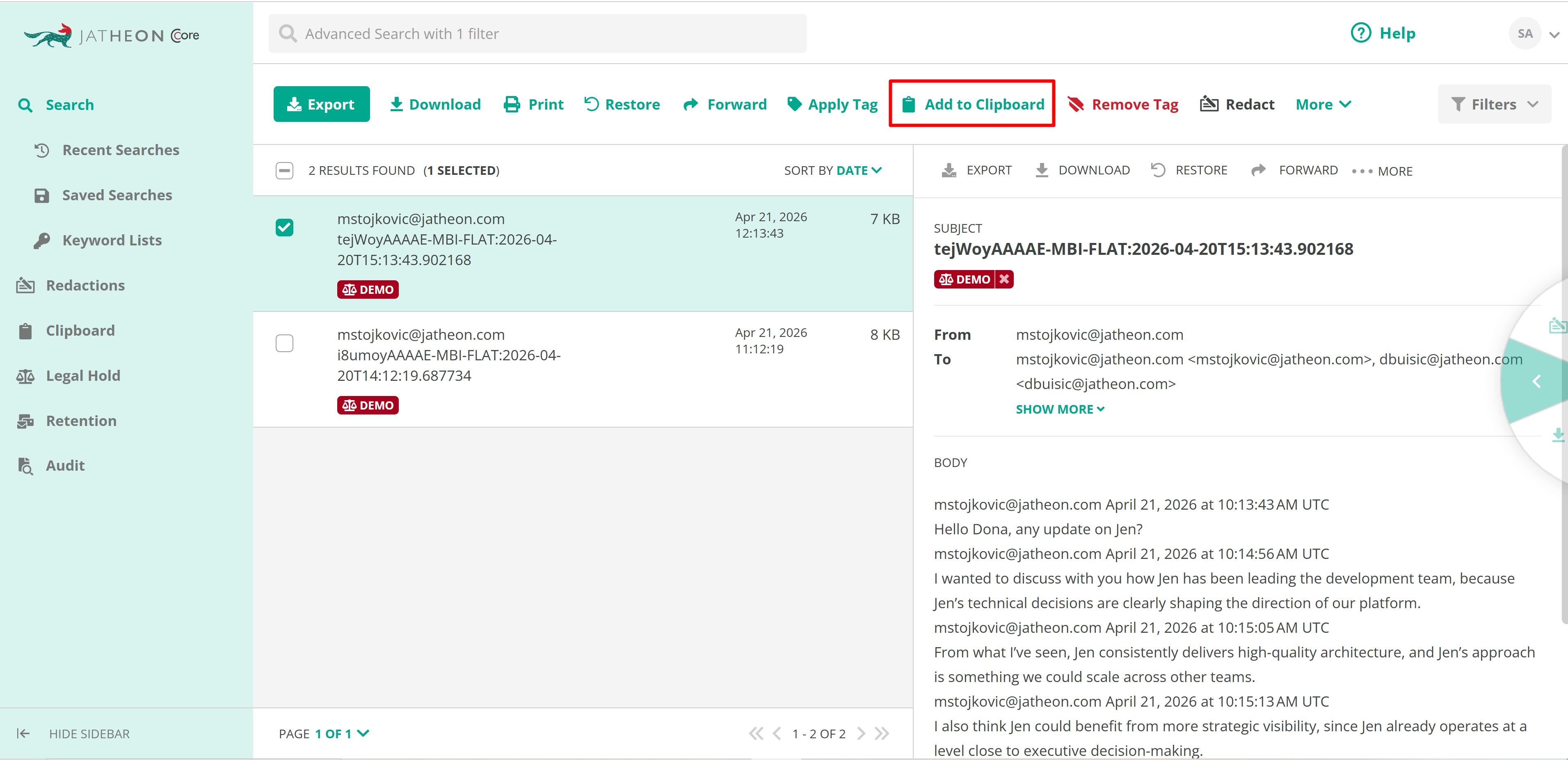This screenshot has height=760, width=1568.
Task: Check the i8umoyAAAAE message checkbox
Action: click(x=284, y=343)
